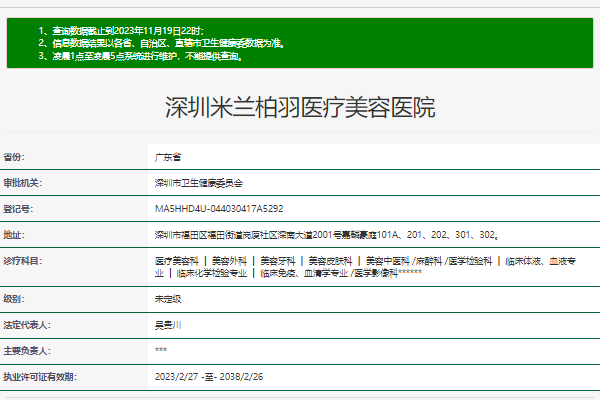Click 美容牙科 in the departments list
Viewport: 600px width, 400px height.
(x=278, y=261)
